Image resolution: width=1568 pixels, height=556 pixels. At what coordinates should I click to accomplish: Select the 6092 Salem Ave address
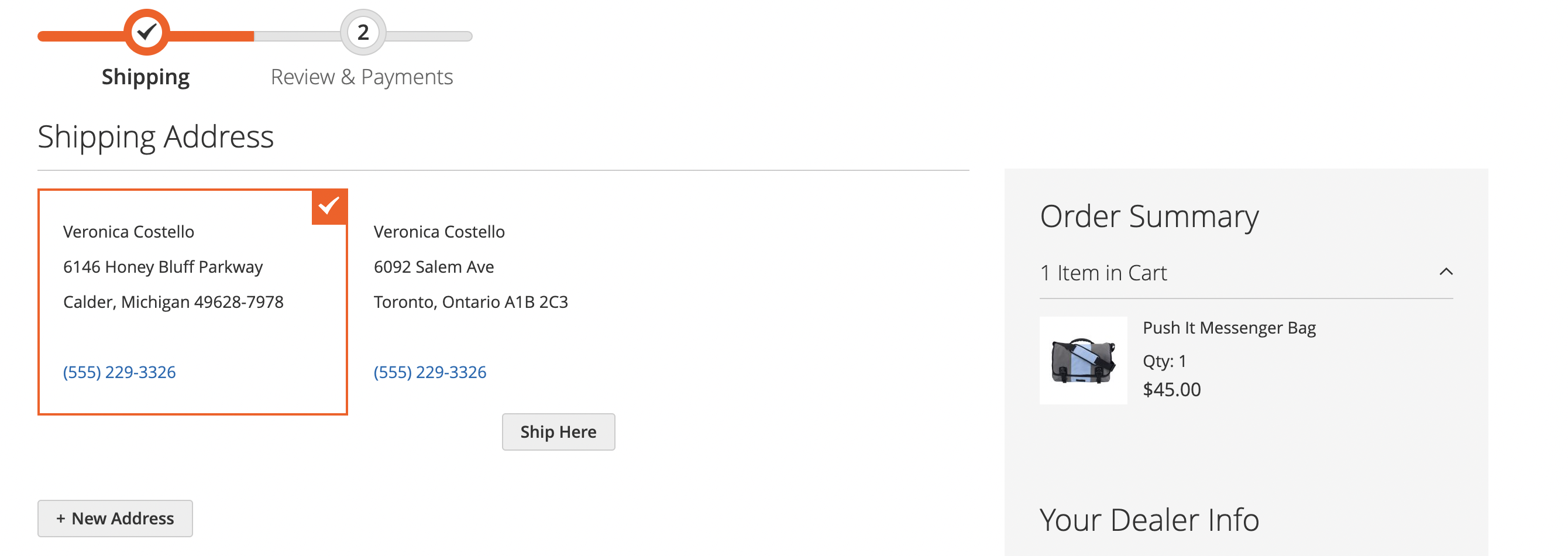(x=558, y=432)
